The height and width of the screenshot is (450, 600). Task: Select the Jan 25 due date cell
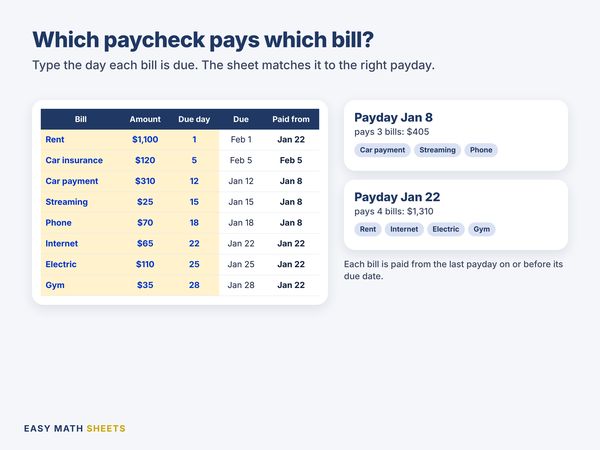(241, 264)
